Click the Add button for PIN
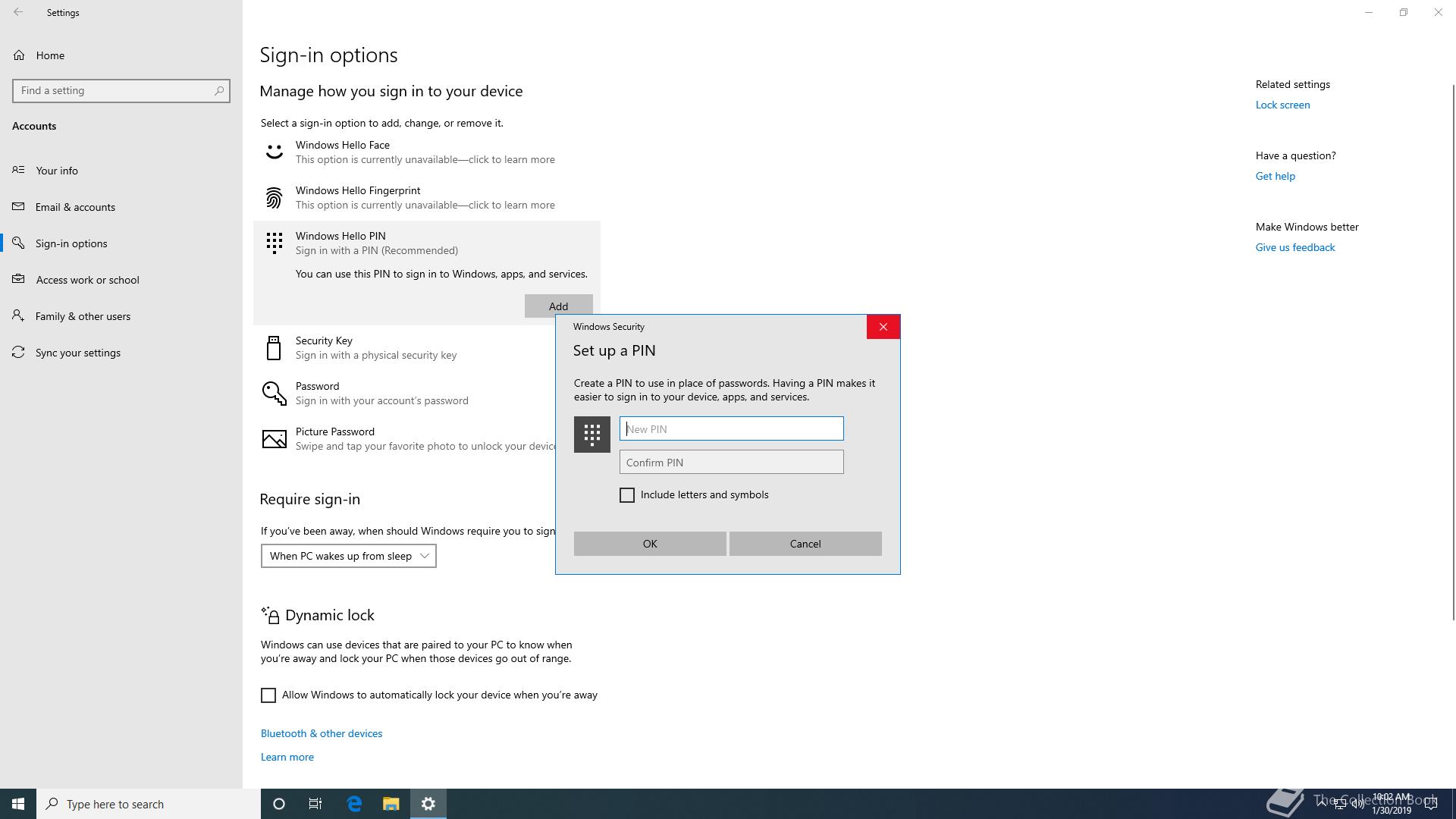The image size is (1456, 819). coord(558,306)
